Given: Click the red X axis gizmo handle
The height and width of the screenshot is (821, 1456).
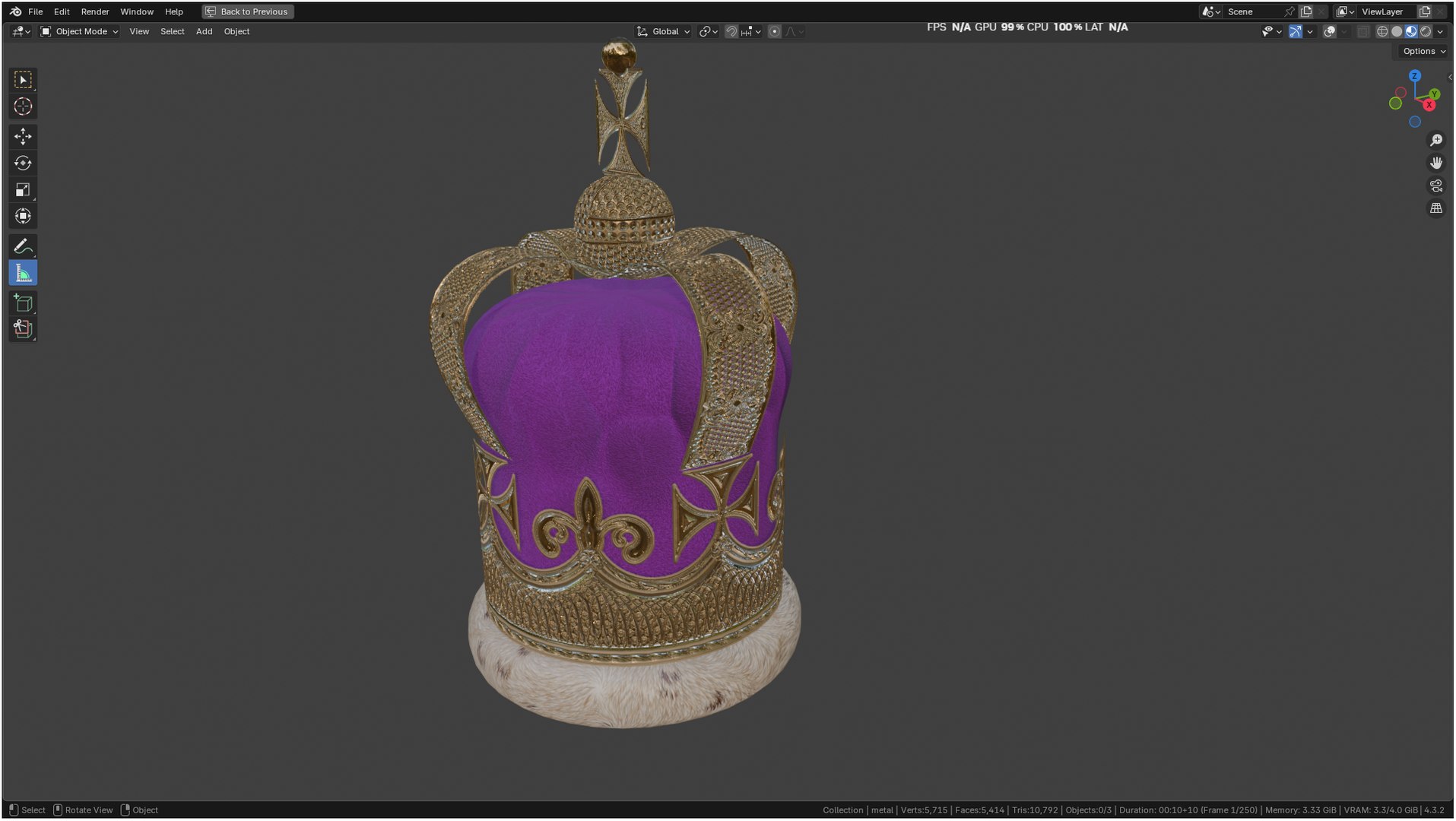Looking at the screenshot, I should click(1429, 105).
